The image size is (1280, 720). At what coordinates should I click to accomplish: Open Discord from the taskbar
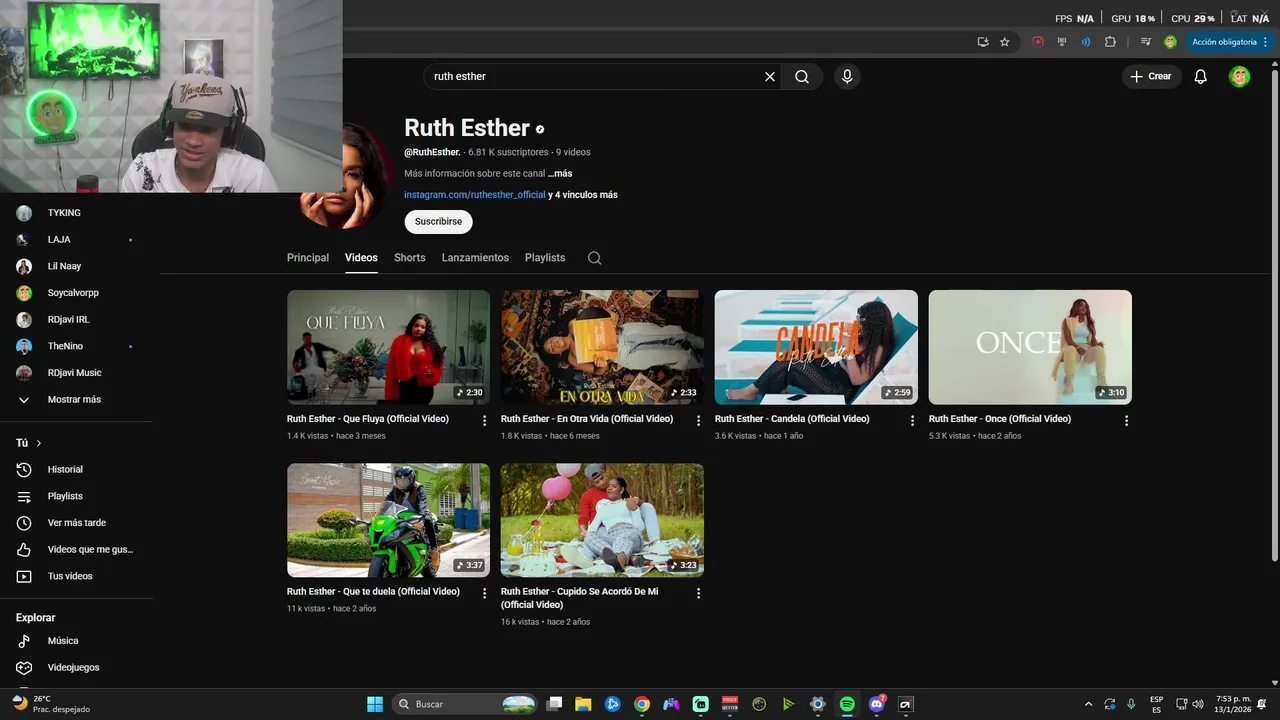pyautogui.click(x=877, y=704)
